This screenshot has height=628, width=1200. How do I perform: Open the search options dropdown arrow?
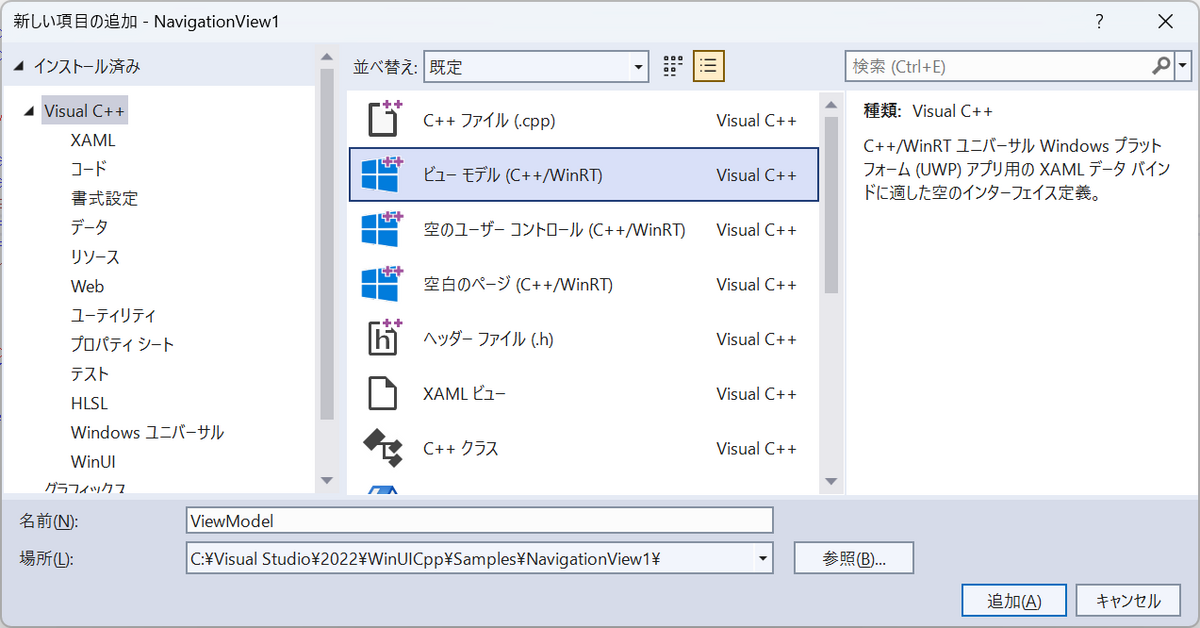[x=1184, y=66]
